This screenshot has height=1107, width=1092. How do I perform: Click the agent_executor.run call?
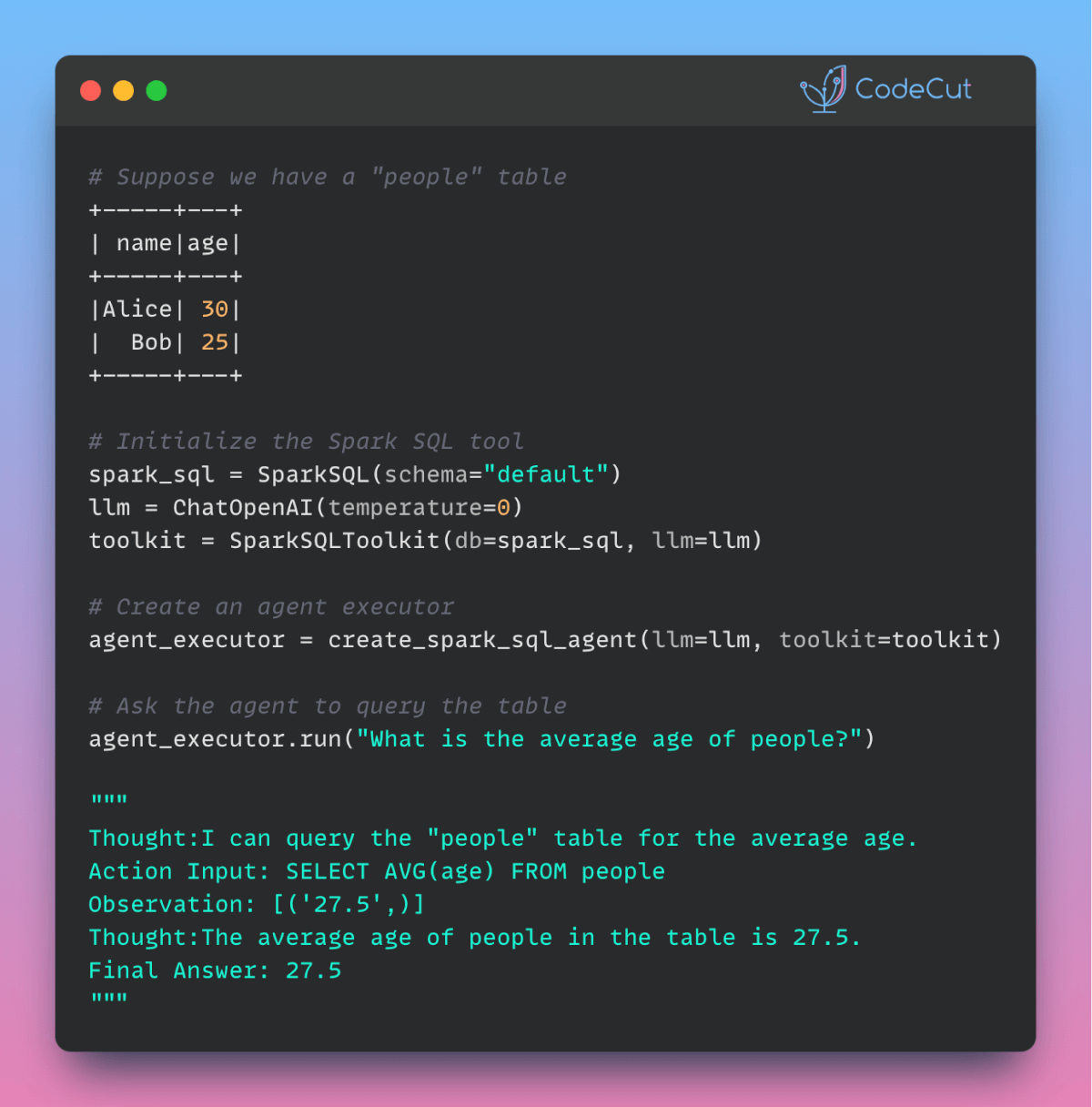coord(481,739)
